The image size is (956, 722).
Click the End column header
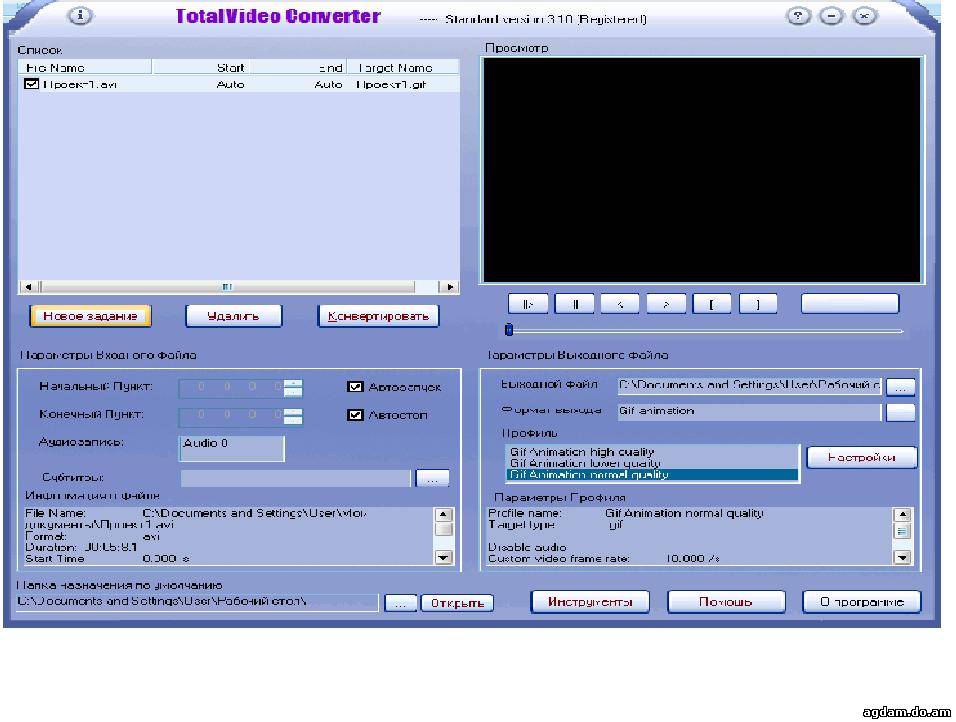pyautogui.click(x=298, y=67)
